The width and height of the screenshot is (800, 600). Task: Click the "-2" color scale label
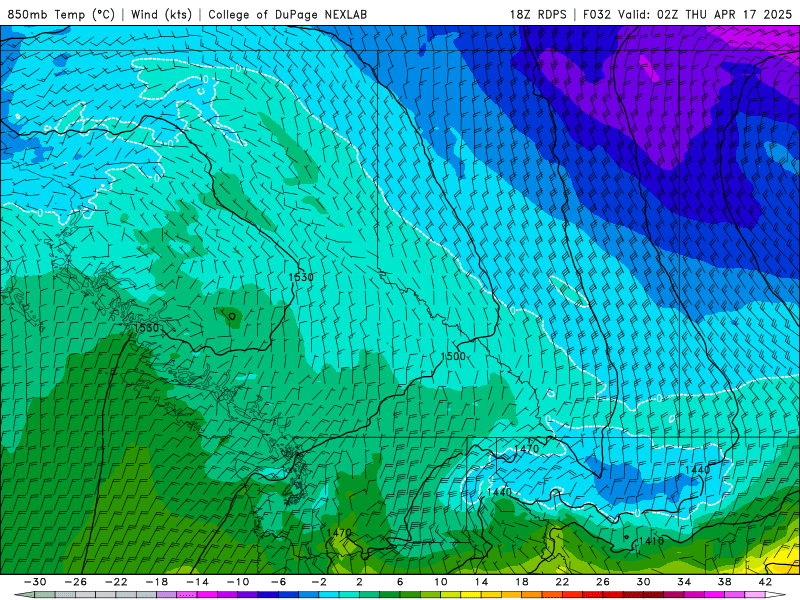[319, 582]
